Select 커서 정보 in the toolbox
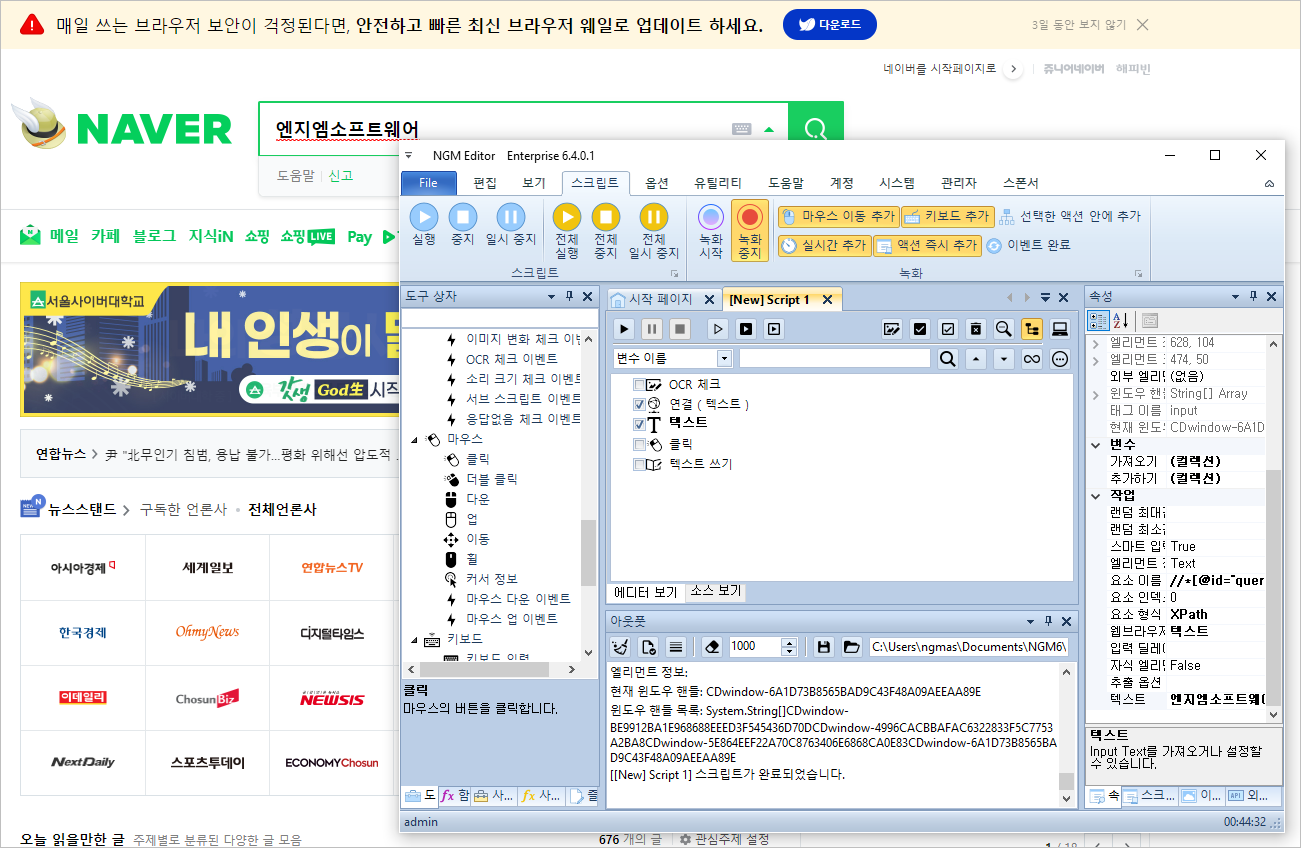The height and width of the screenshot is (848, 1301). [492, 579]
